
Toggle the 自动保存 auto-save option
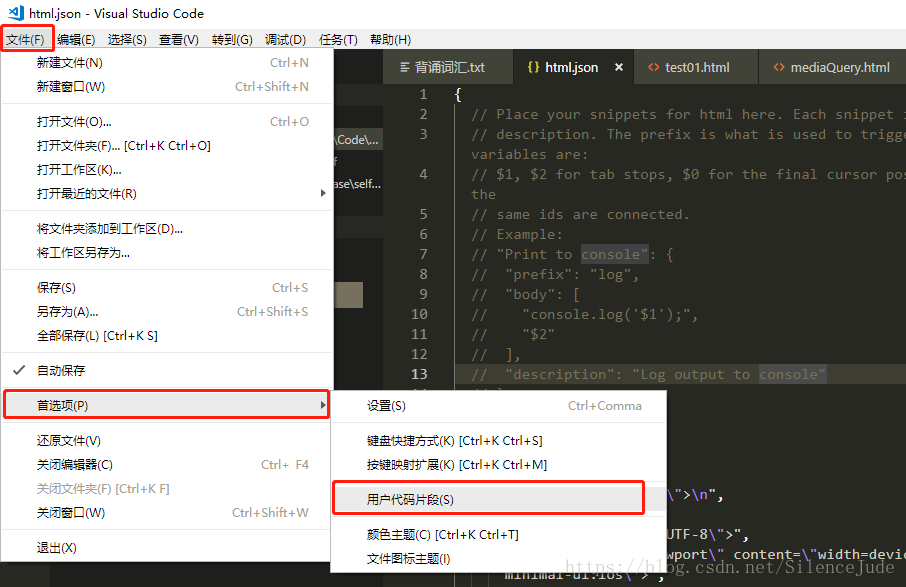pos(168,370)
